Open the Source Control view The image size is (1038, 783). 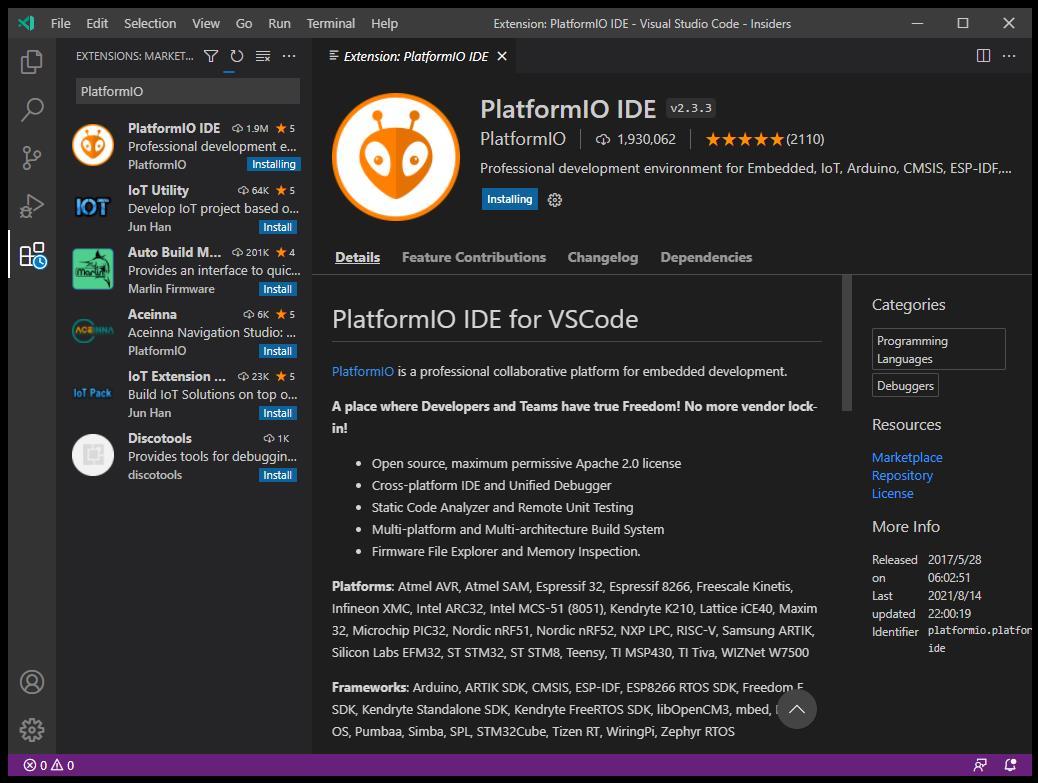tap(32, 158)
